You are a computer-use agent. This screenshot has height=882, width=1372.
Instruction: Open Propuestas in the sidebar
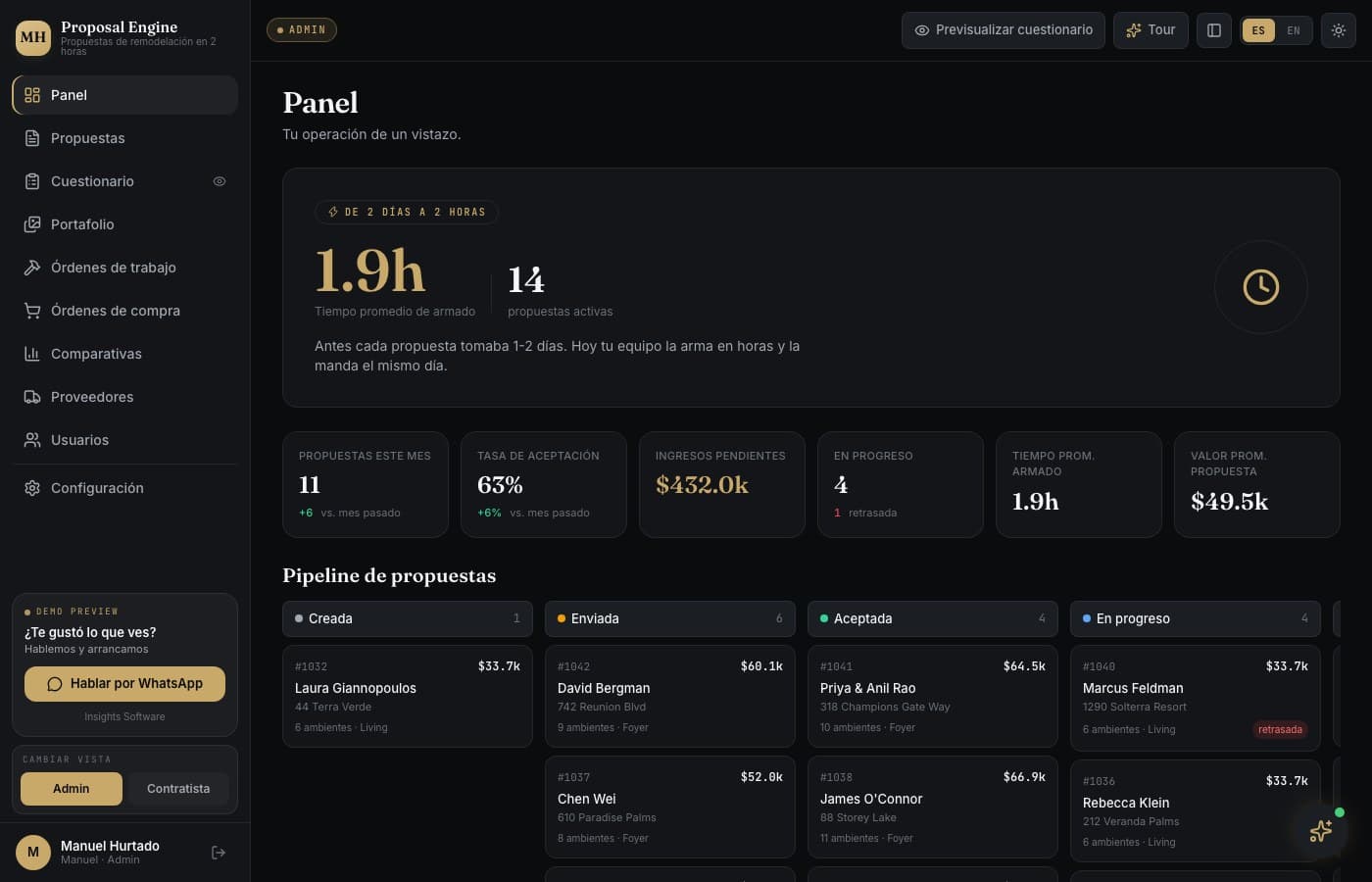124,138
